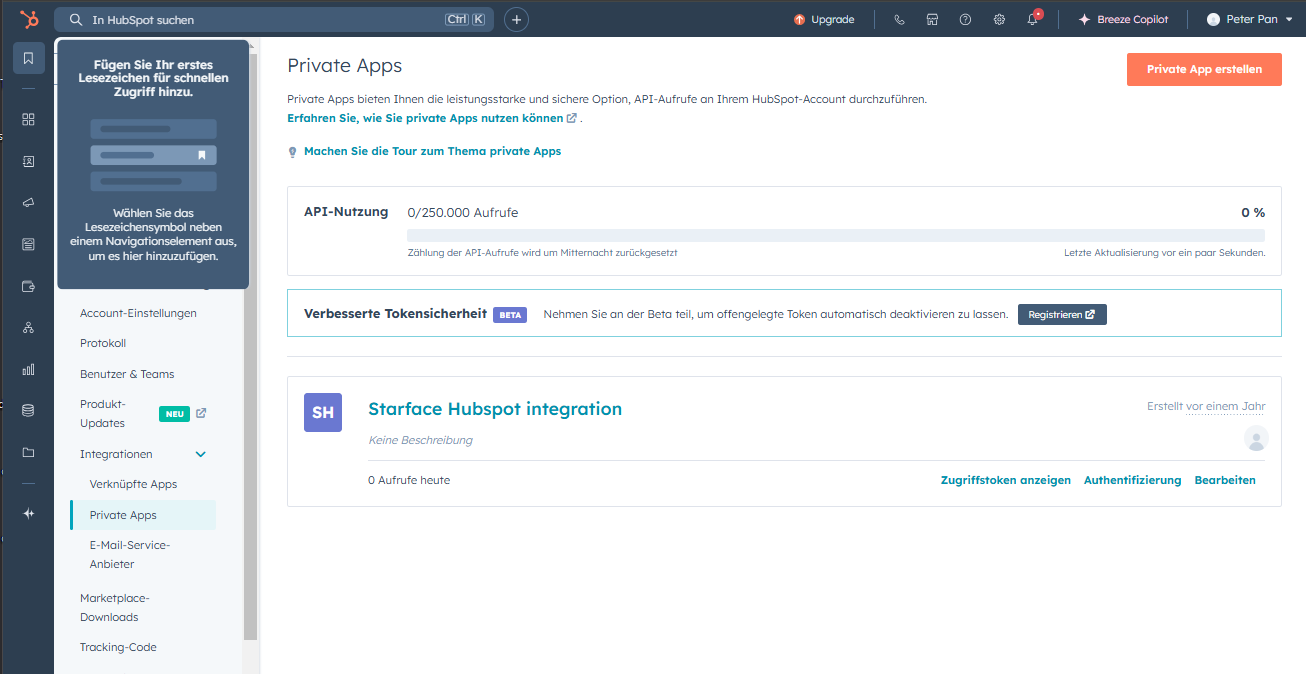Open the marketplace icon in top bar
Screen dimensions: 1306x674
click(932, 19)
